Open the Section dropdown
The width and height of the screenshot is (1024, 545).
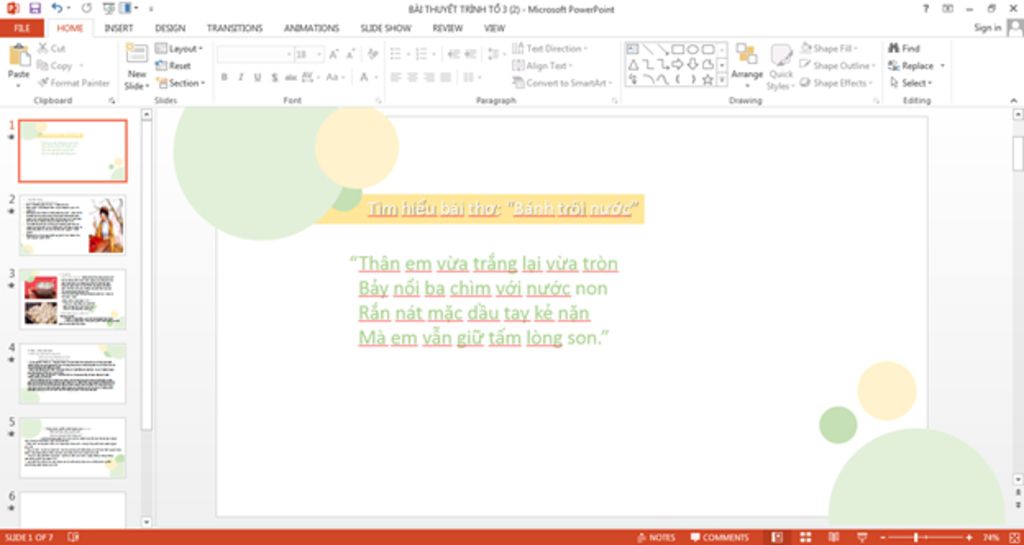(x=180, y=83)
